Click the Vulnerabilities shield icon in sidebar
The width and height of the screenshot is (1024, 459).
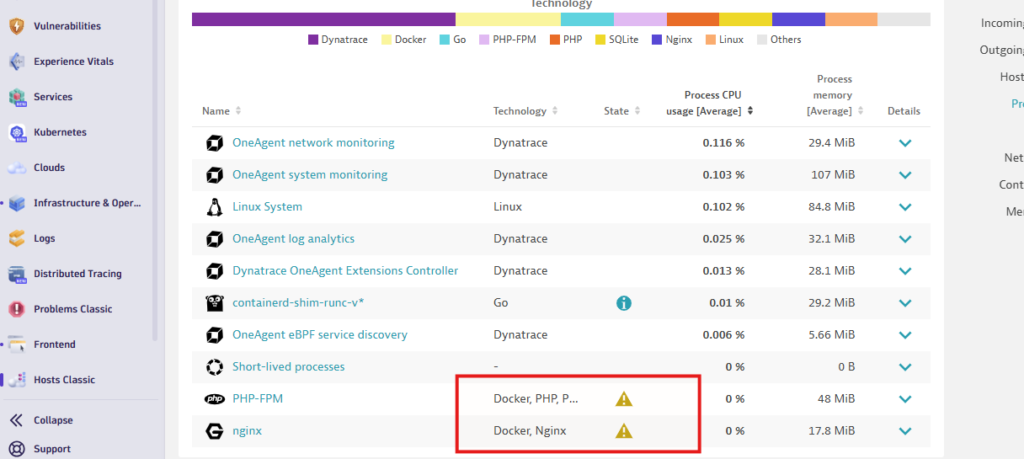[16, 26]
